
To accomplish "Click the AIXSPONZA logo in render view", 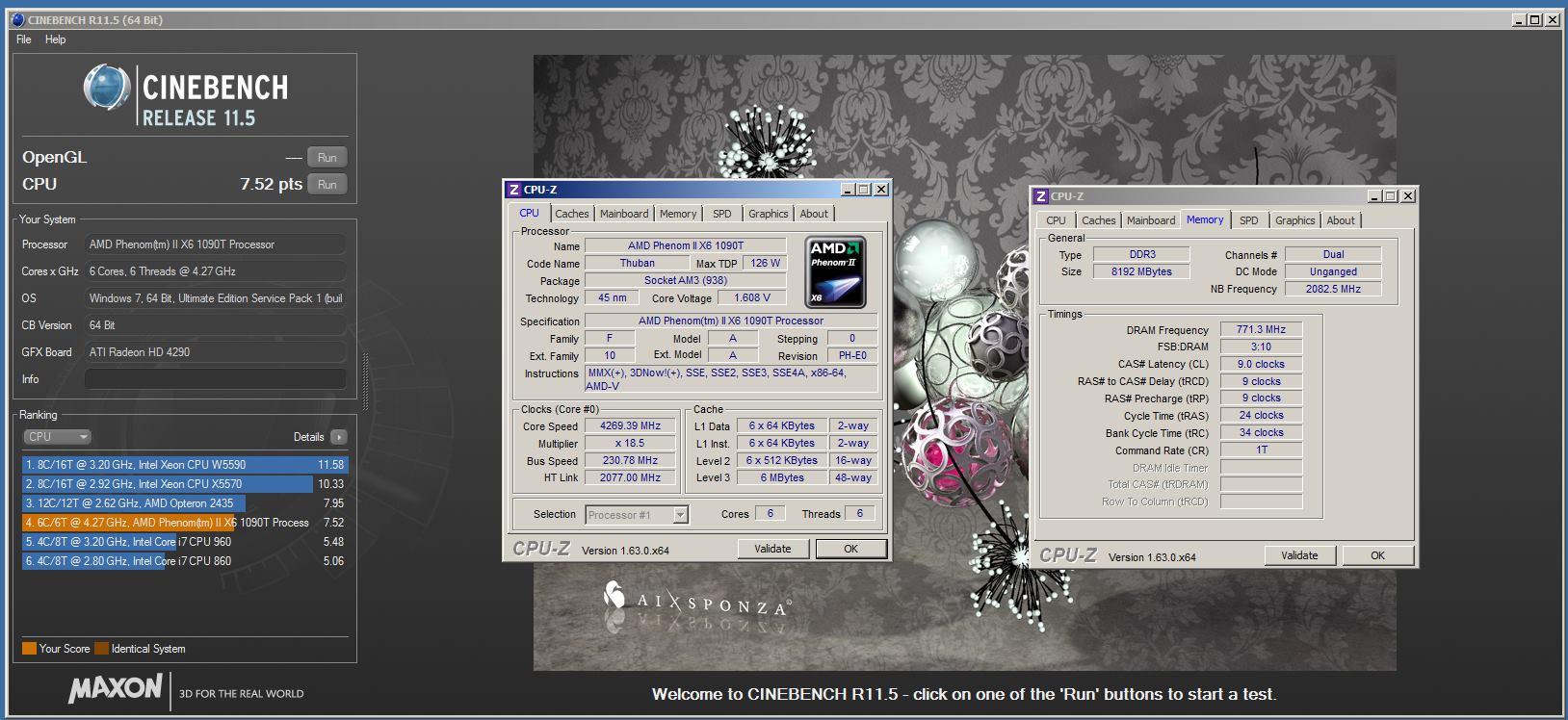I will [x=695, y=599].
